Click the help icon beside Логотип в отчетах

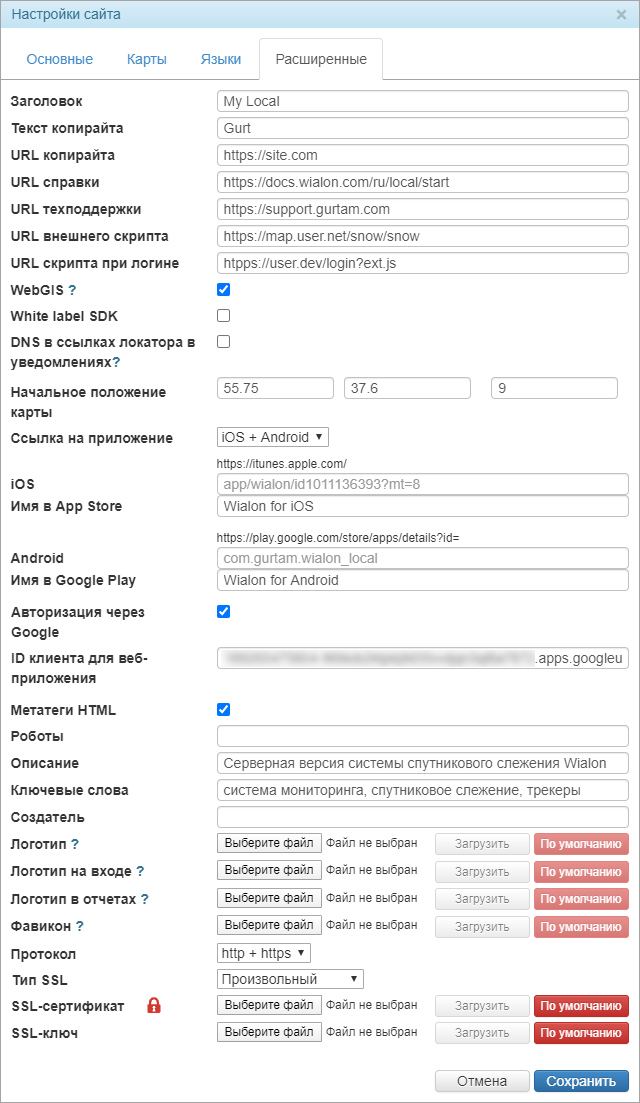(144, 899)
